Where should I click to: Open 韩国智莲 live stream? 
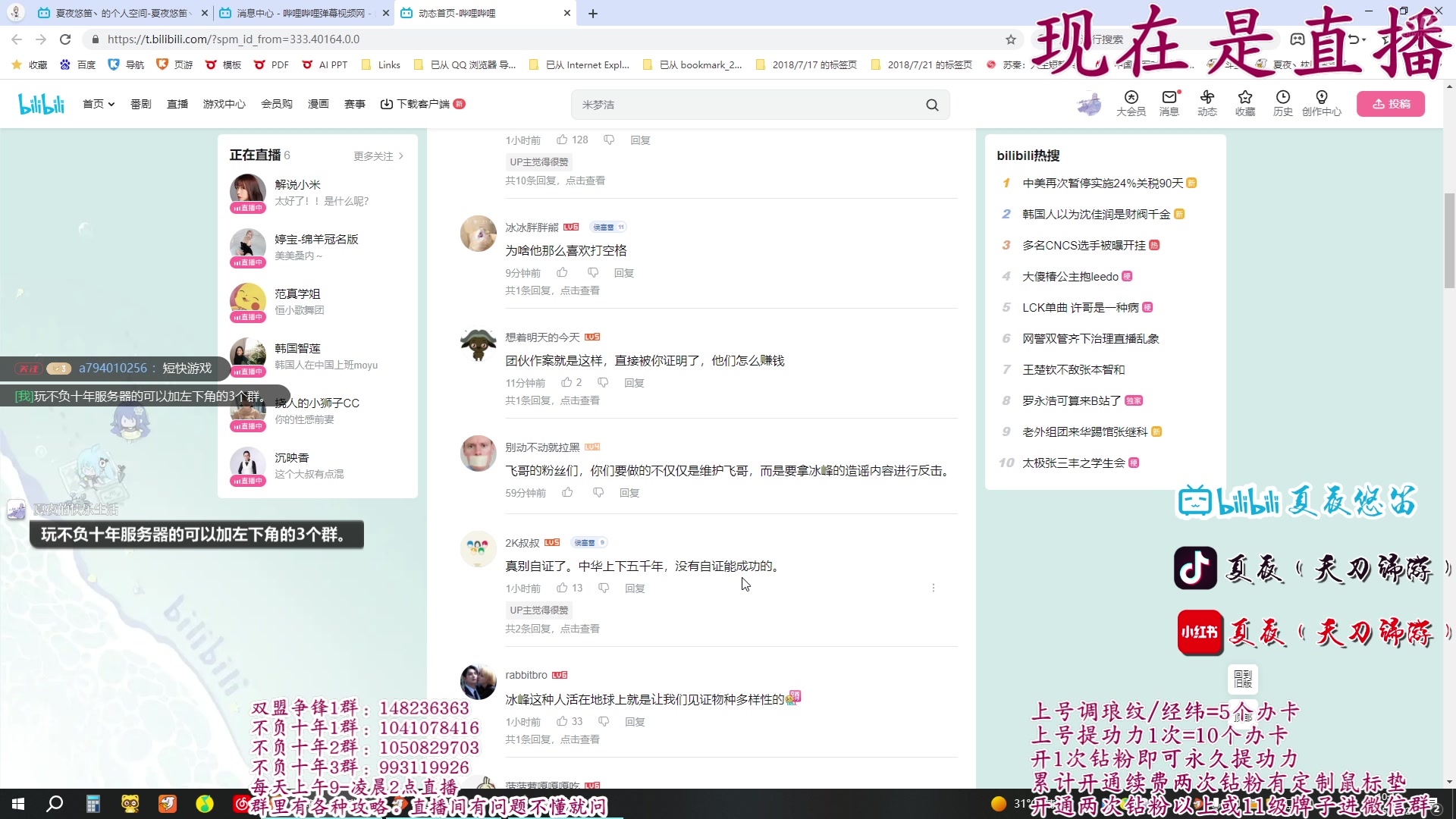pyautogui.click(x=297, y=348)
